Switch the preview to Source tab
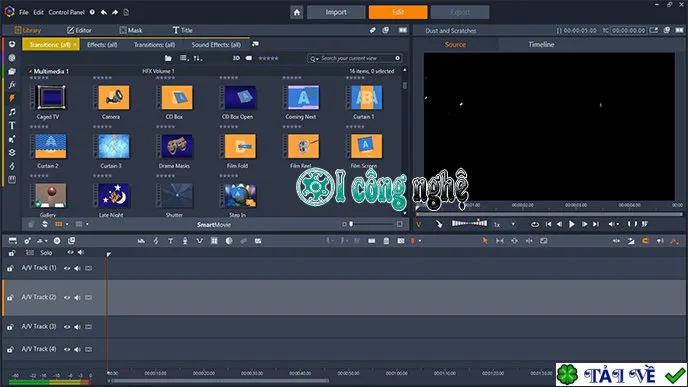Image resolution: width=688 pixels, height=387 pixels. tap(455, 45)
